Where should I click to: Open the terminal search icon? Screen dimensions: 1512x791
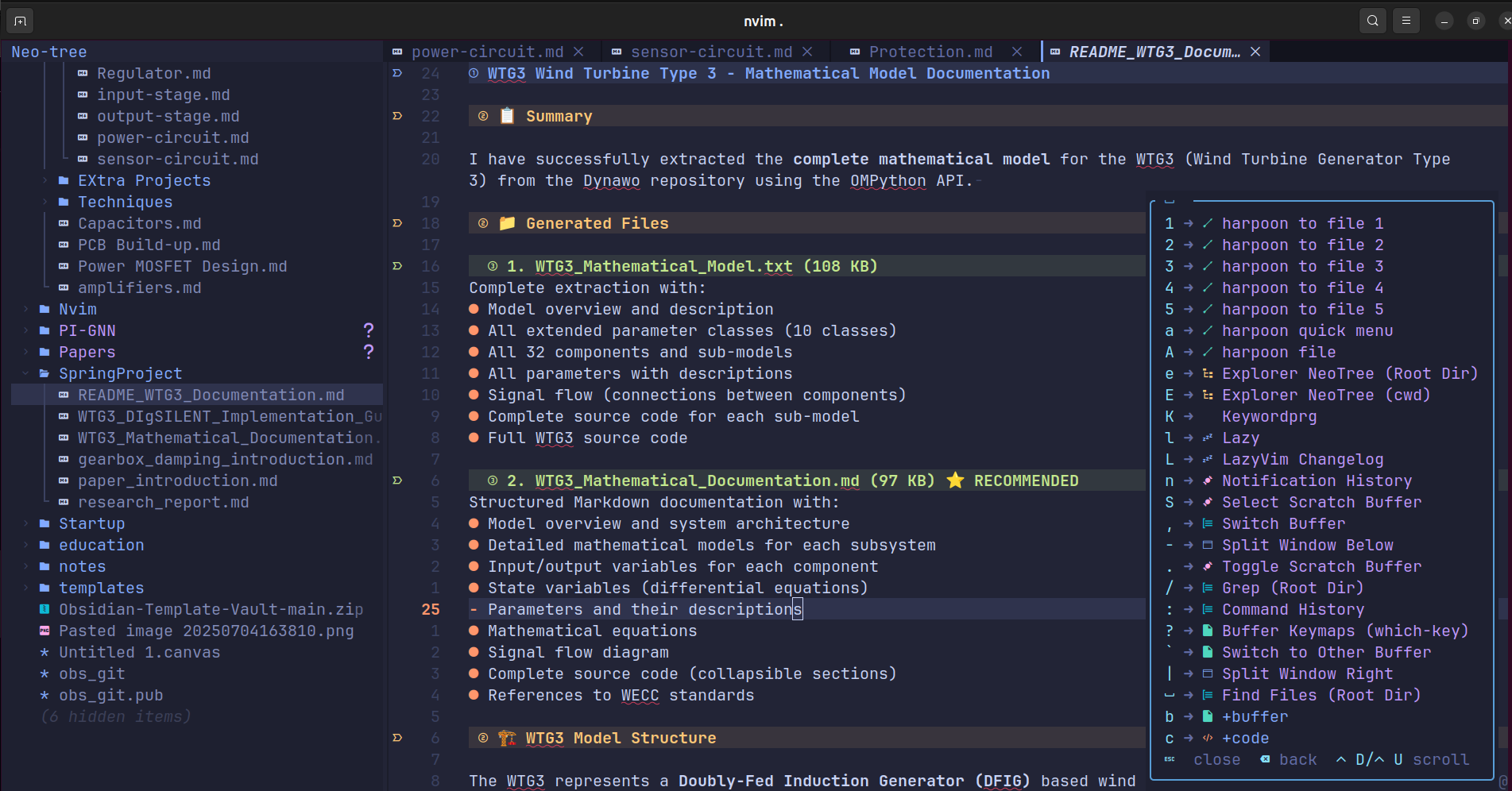coord(1373,21)
